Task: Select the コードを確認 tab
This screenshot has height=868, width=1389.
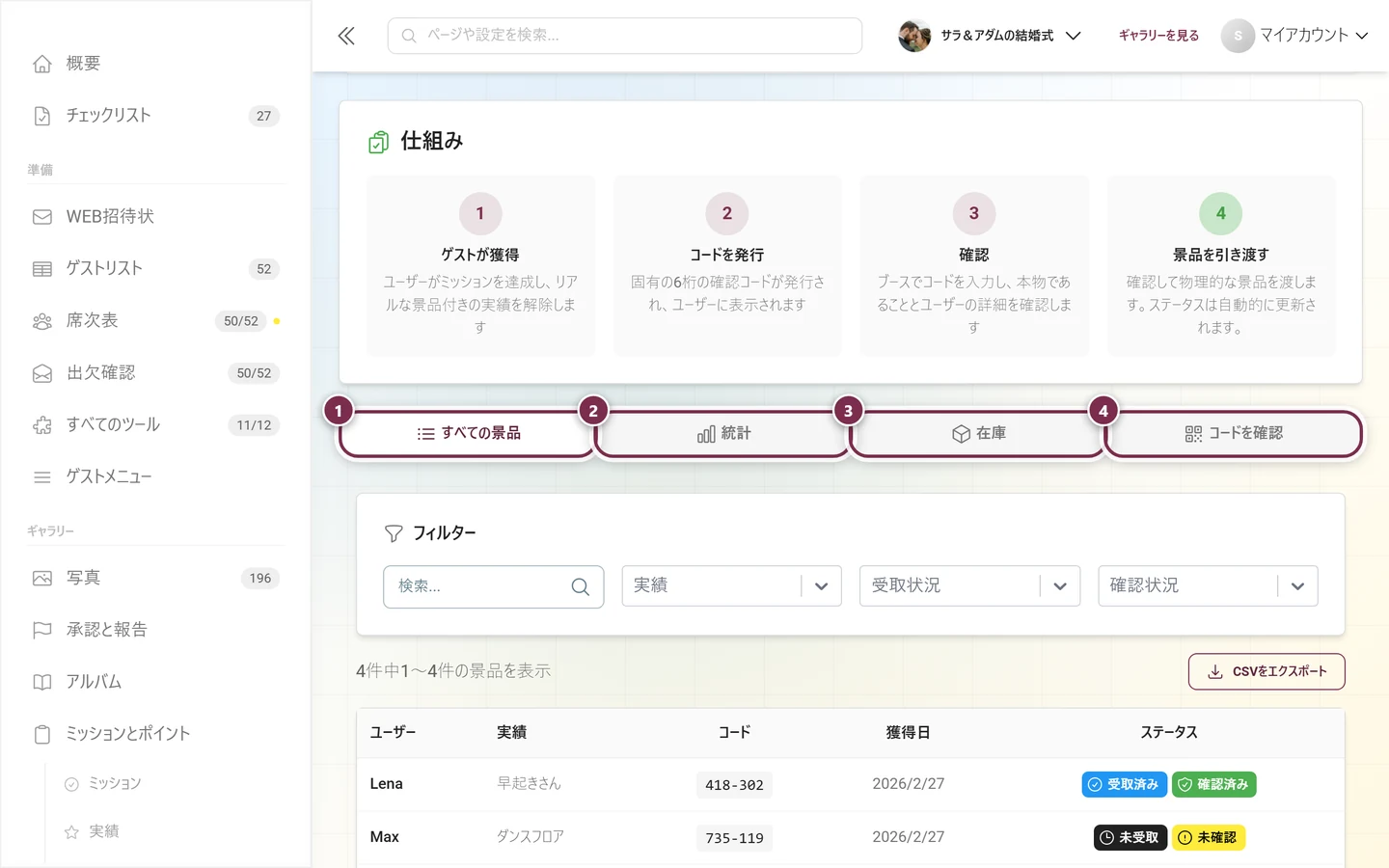Action: click(1233, 434)
